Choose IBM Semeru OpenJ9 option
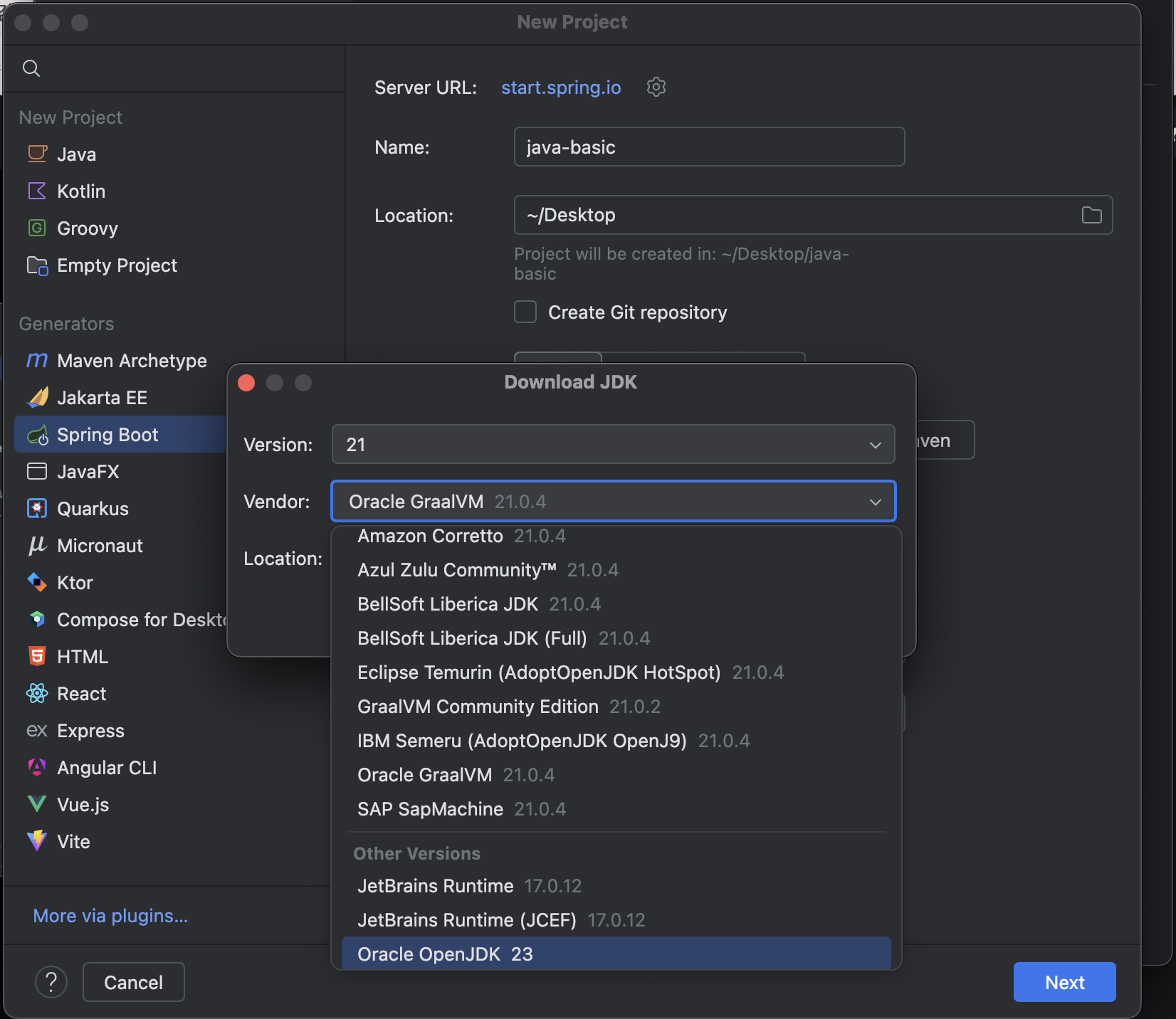Image resolution: width=1176 pixels, height=1019 pixels. (616, 741)
